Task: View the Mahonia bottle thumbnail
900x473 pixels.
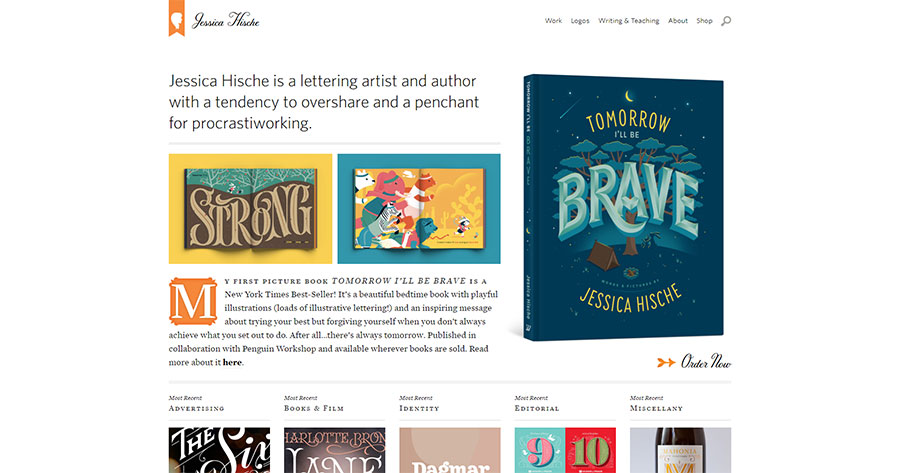Action: pyautogui.click(x=680, y=450)
